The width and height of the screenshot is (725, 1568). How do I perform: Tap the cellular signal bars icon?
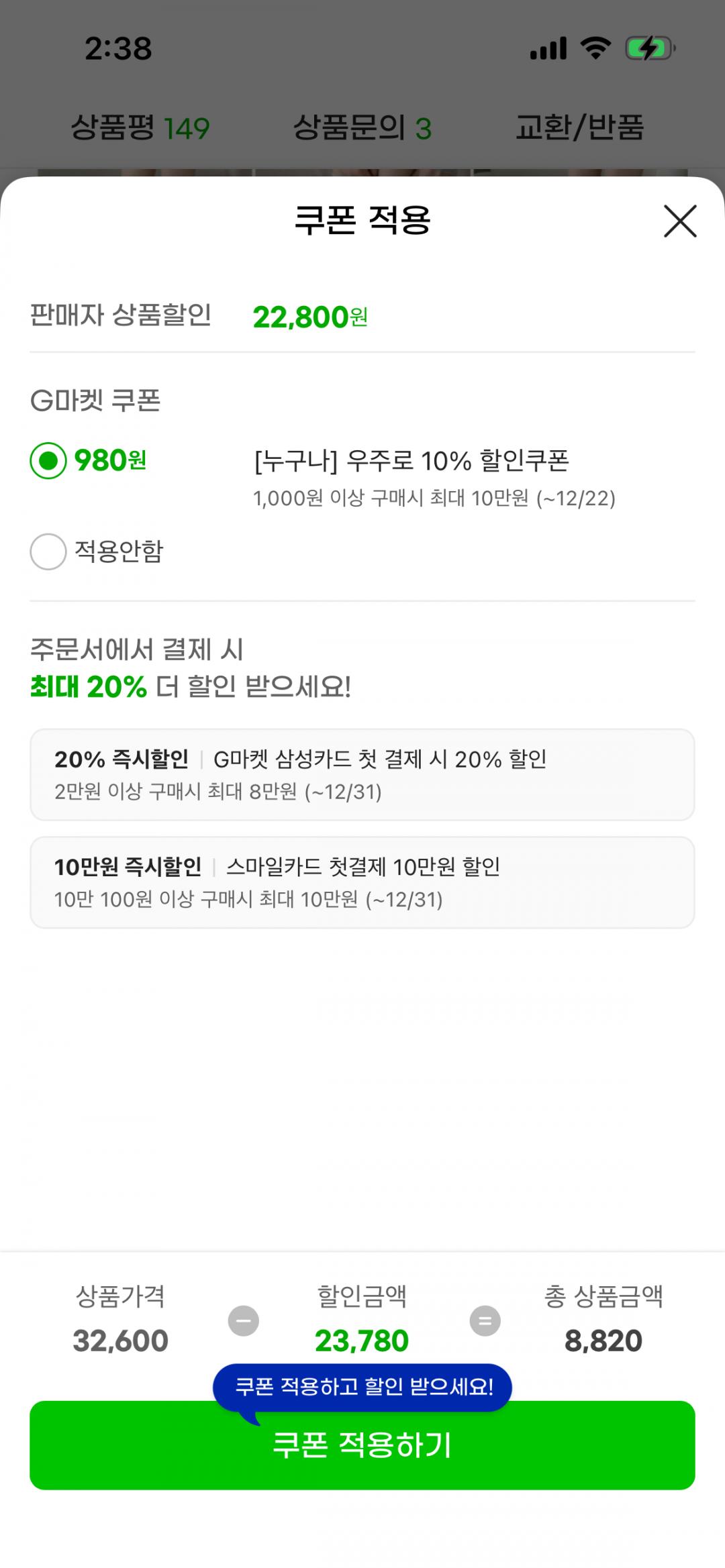pos(548,48)
